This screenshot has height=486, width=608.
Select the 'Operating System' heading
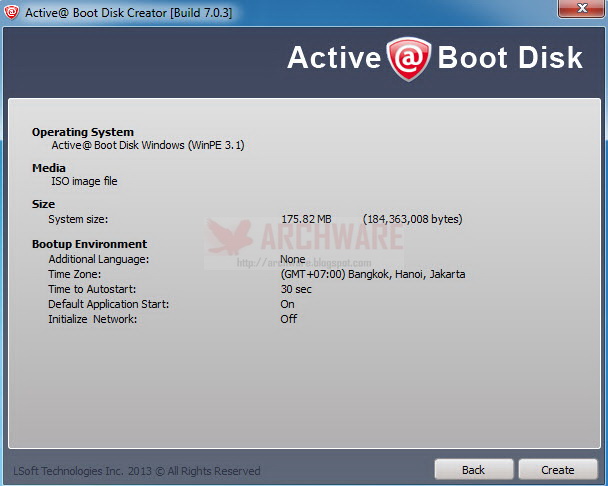coord(83,132)
